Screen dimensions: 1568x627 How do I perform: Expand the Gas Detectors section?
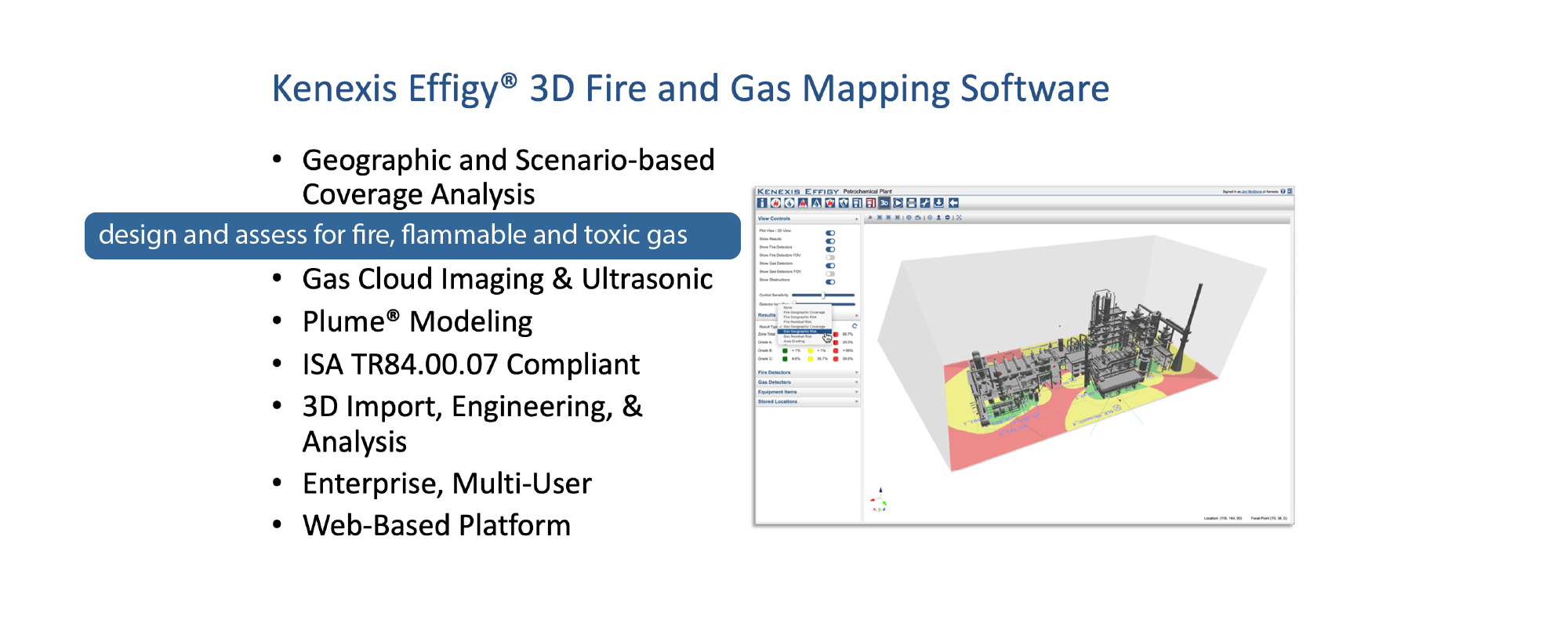[808, 382]
